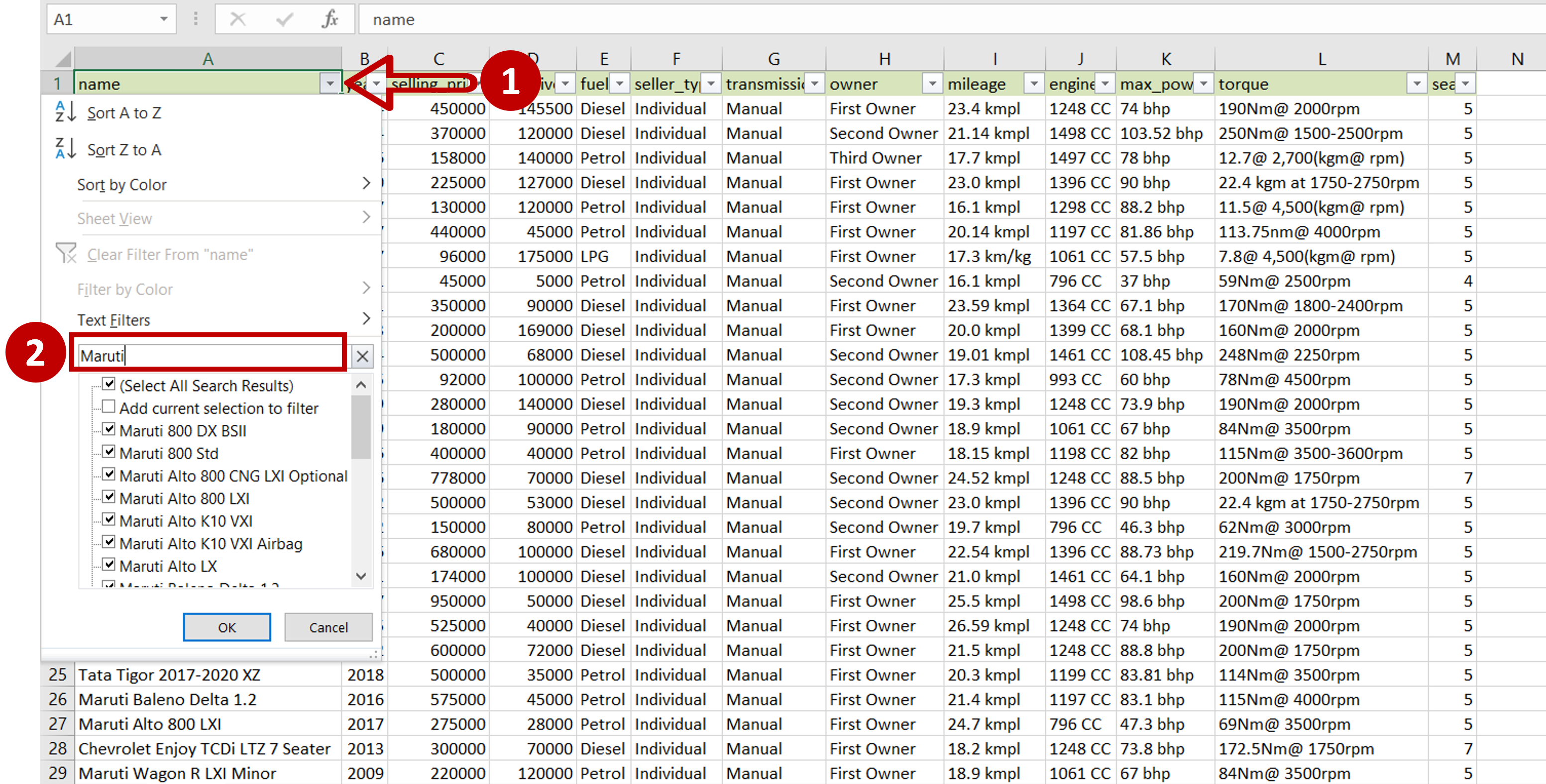Open the name column filter dropdown
1546x784 pixels.
(330, 84)
